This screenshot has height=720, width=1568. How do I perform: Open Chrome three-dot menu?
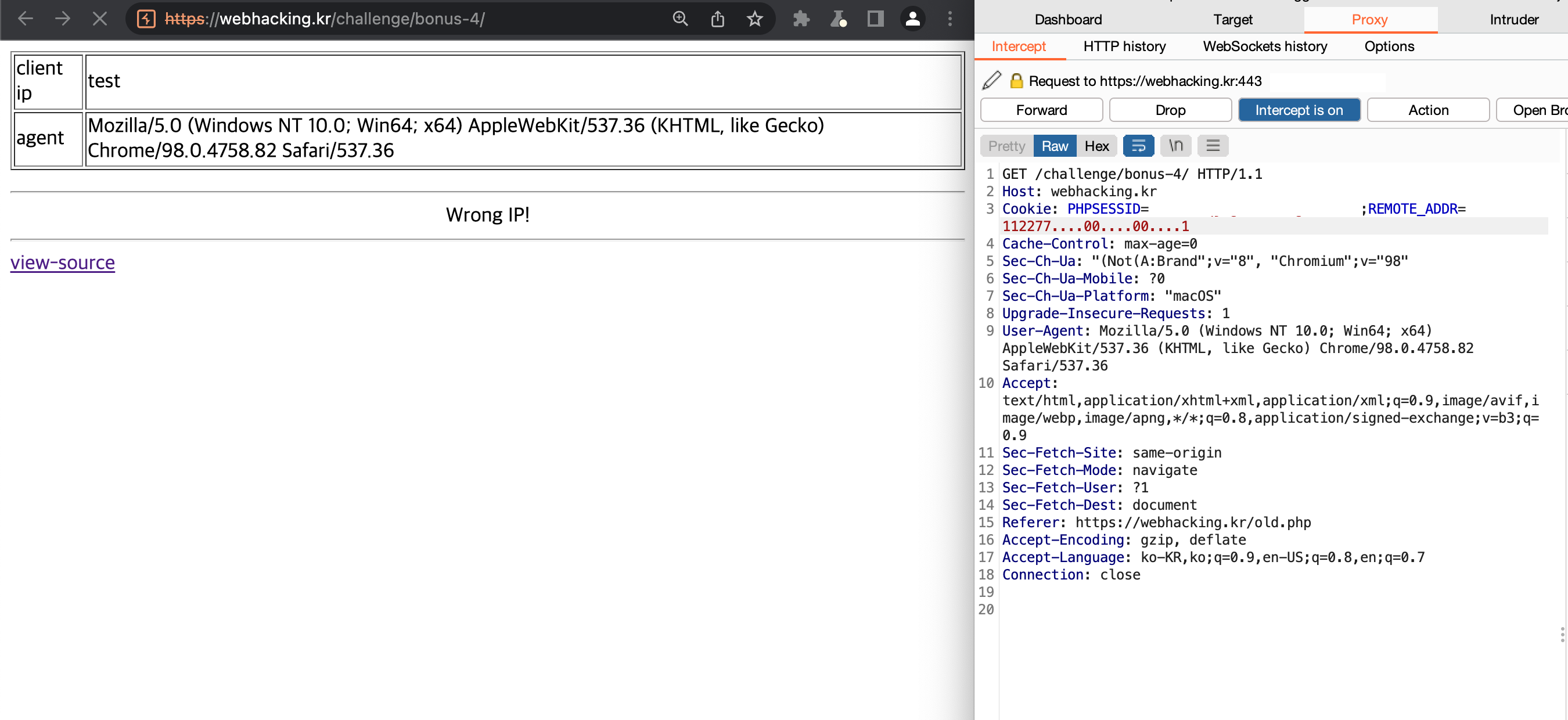pyautogui.click(x=950, y=19)
